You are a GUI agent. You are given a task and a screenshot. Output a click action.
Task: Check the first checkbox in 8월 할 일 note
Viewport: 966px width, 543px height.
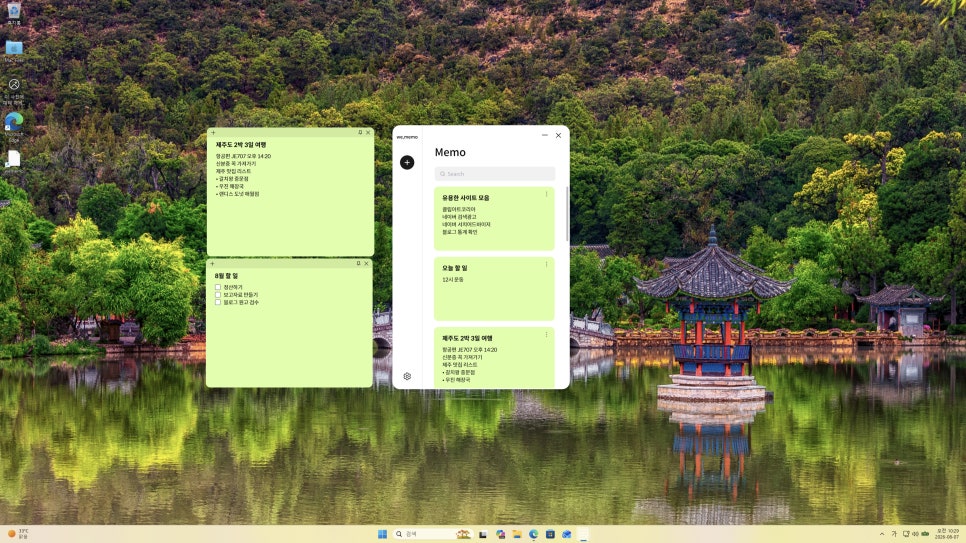(217, 287)
